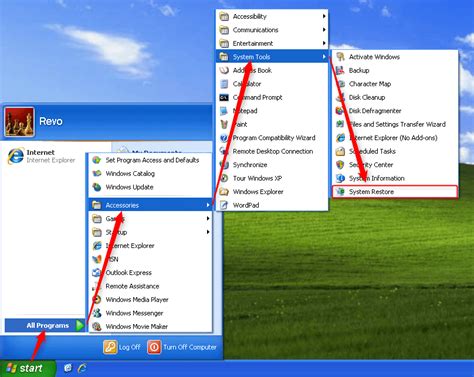Viewport: 474px width, 377px height.
Task: Open the Windows Catalog icon
Action: (97, 173)
